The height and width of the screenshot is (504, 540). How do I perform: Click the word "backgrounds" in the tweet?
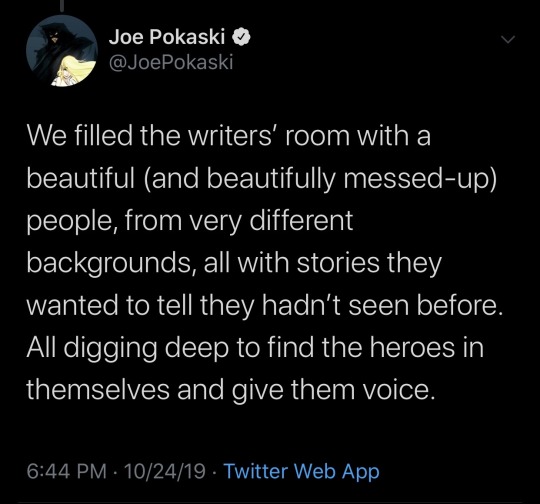click(110, 264)
